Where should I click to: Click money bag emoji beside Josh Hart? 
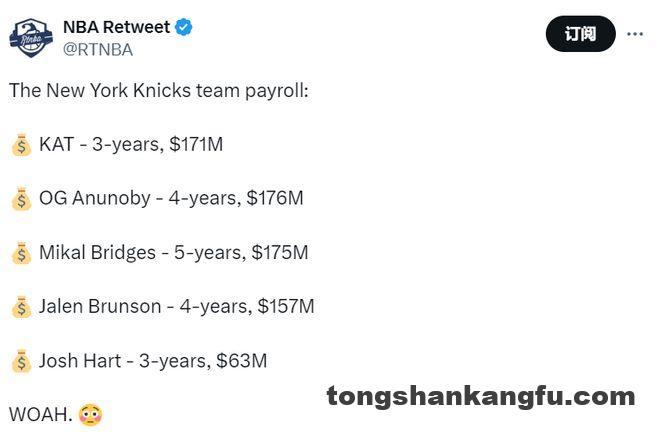21,361
